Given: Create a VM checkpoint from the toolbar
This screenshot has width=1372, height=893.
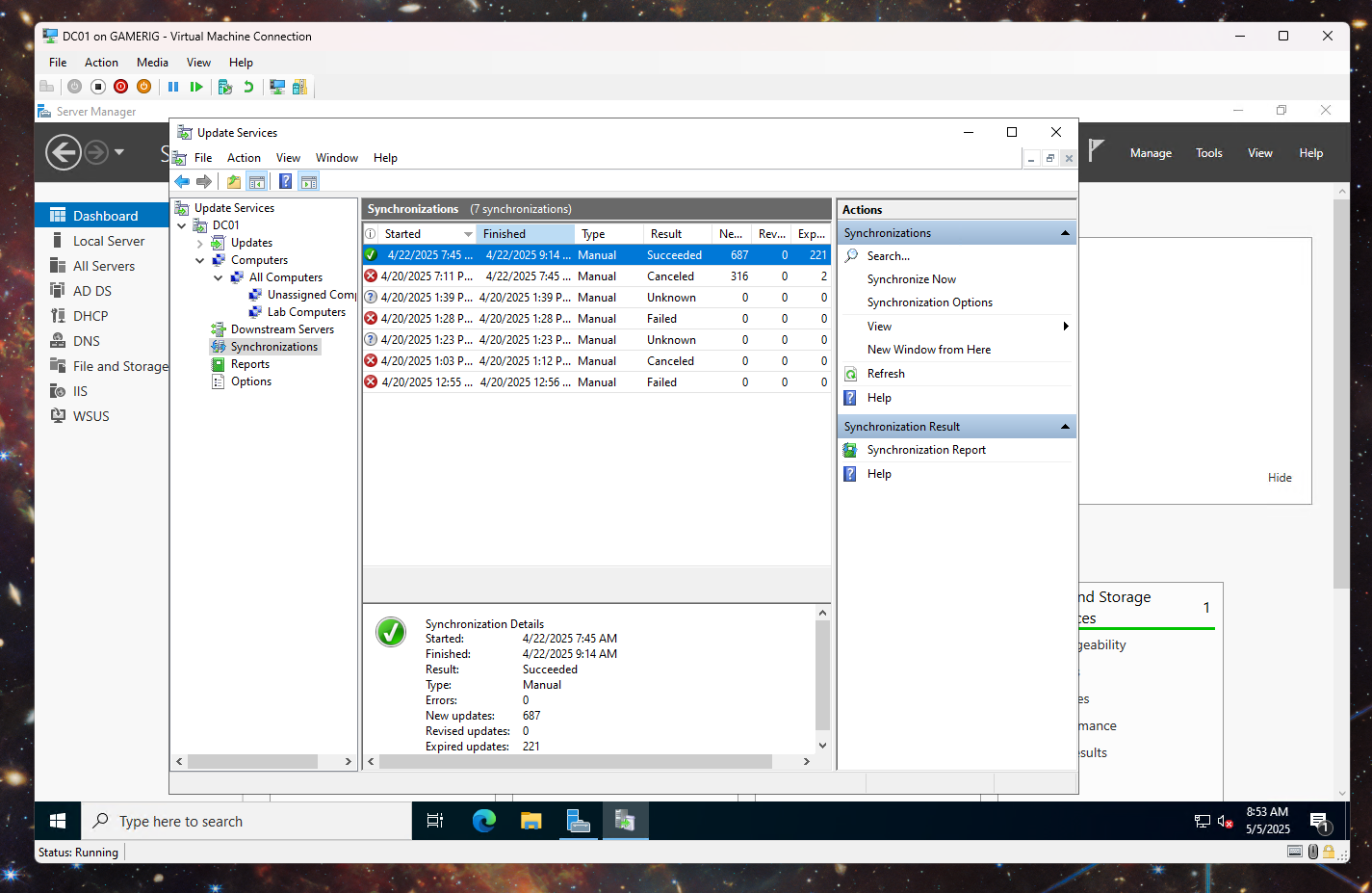Looking at the screenshot, I should pos(225,87).
